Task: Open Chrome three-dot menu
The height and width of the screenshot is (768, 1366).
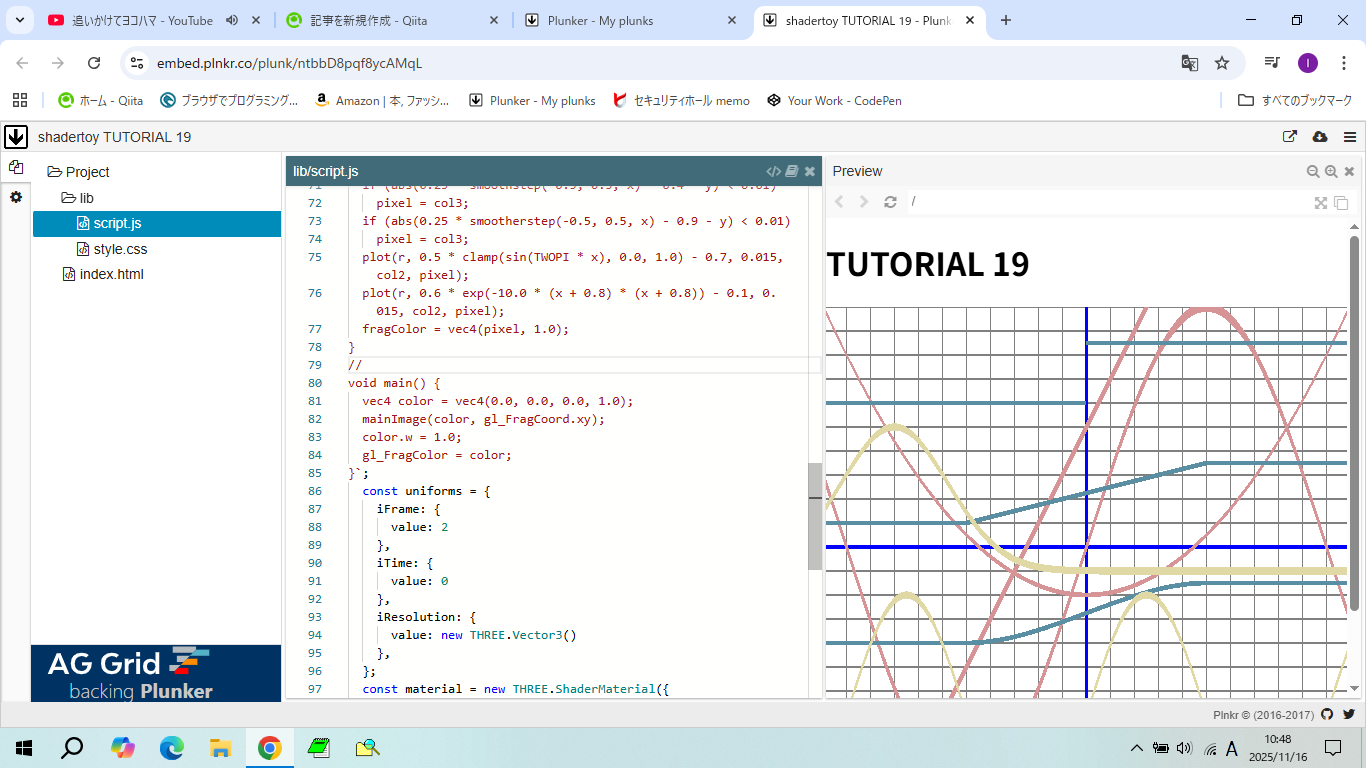Action: pos(1343,63)
